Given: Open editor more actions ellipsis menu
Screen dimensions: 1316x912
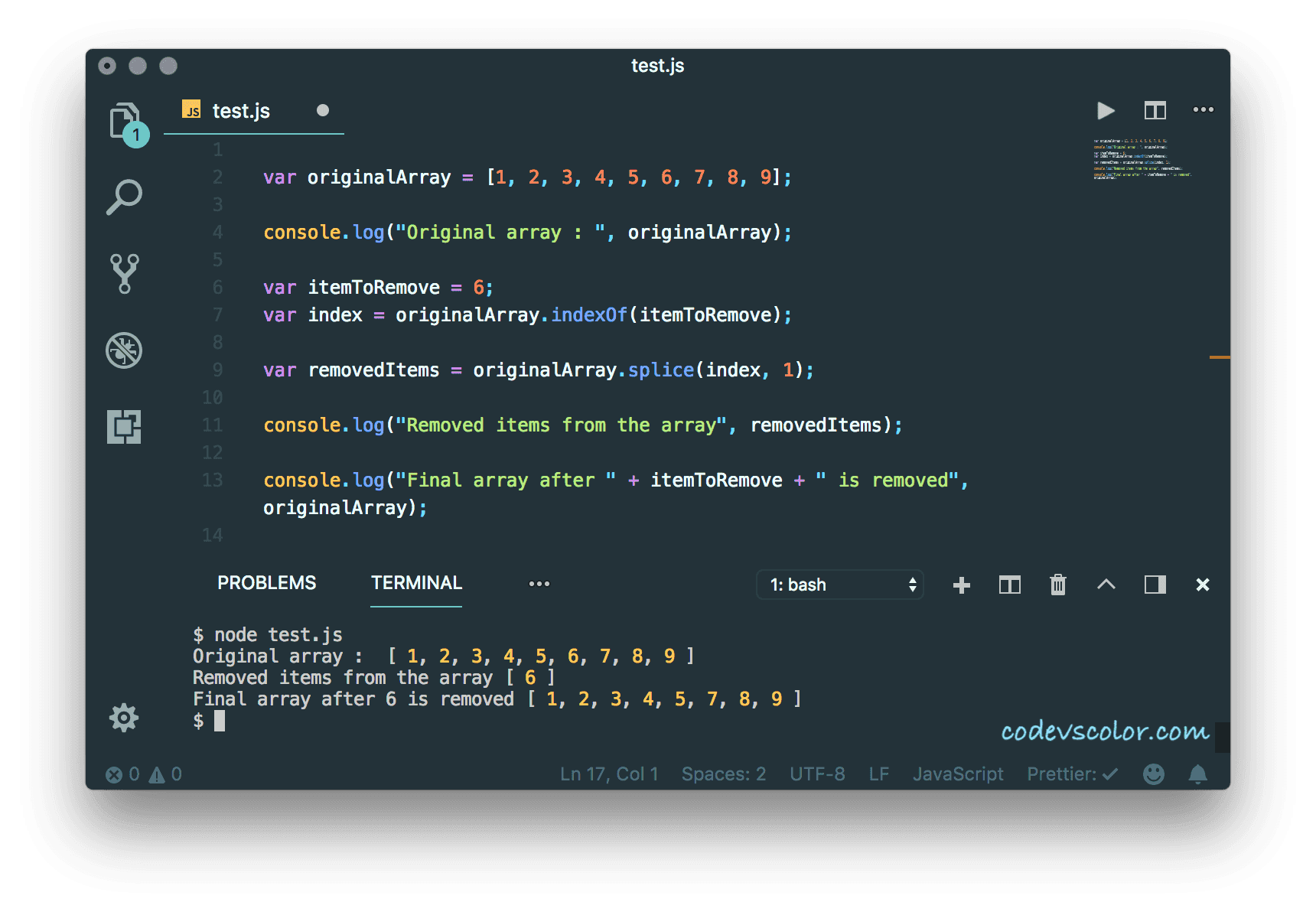Looking at the screenshot, I should tap(1204, 110).
